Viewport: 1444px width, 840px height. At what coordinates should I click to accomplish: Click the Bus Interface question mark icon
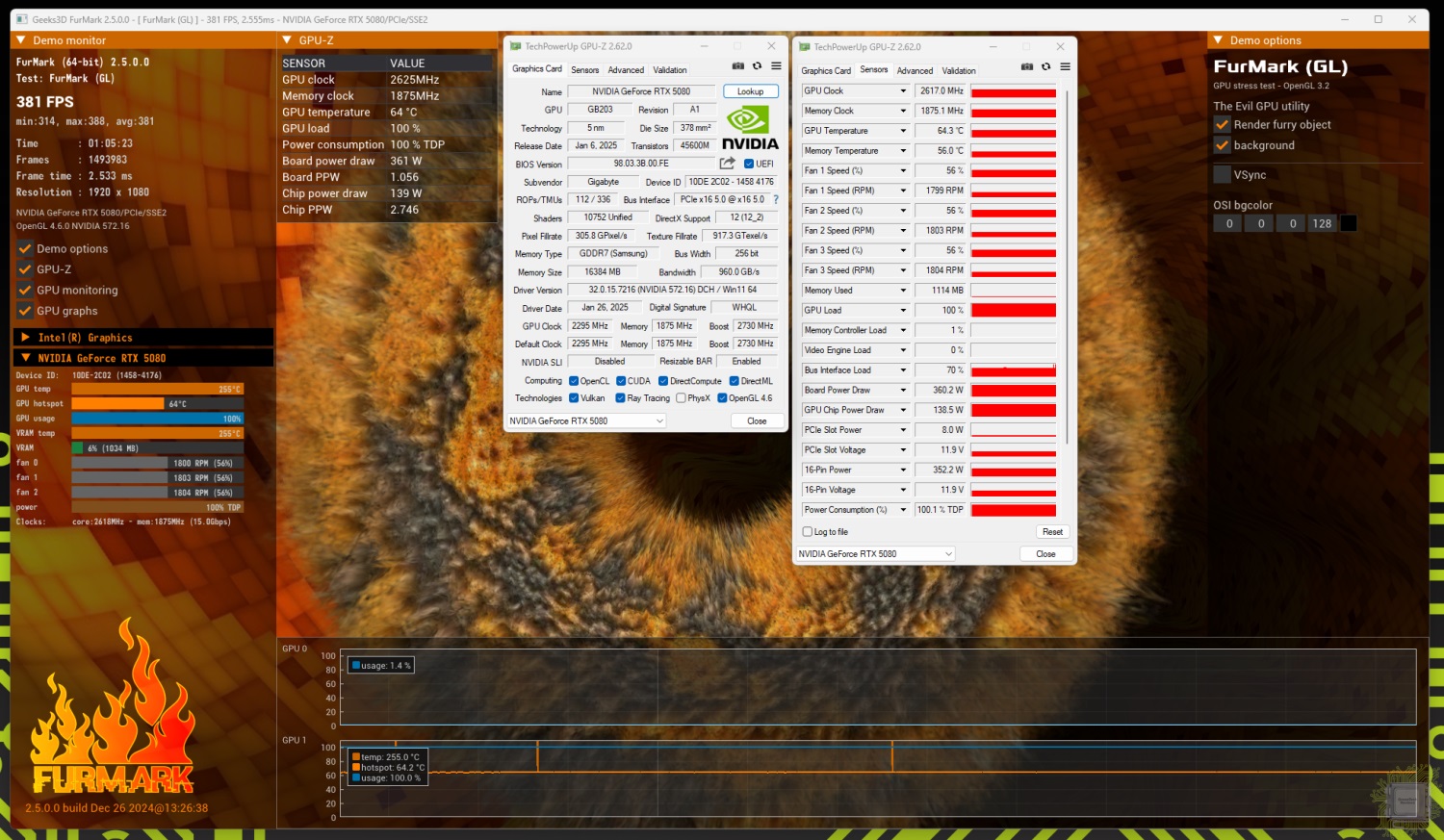(776, 200)
